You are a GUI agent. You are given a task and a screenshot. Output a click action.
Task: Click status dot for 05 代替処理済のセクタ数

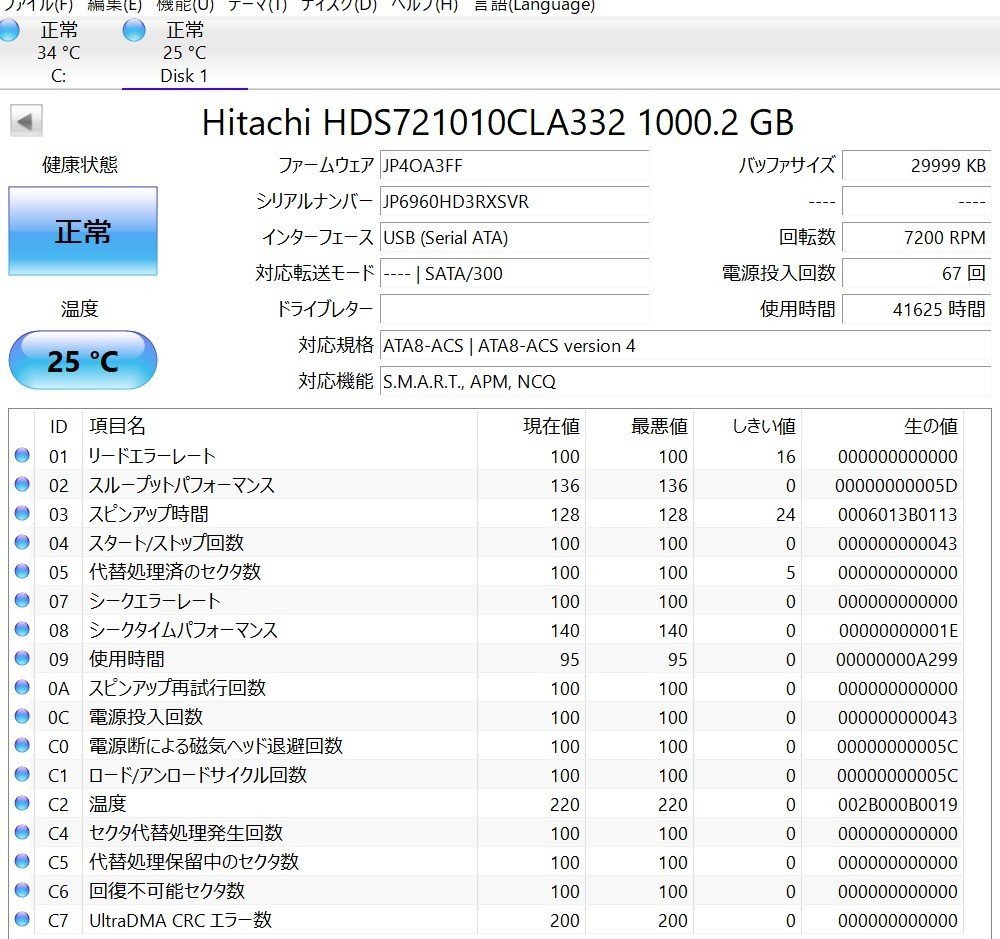point(22,571)
